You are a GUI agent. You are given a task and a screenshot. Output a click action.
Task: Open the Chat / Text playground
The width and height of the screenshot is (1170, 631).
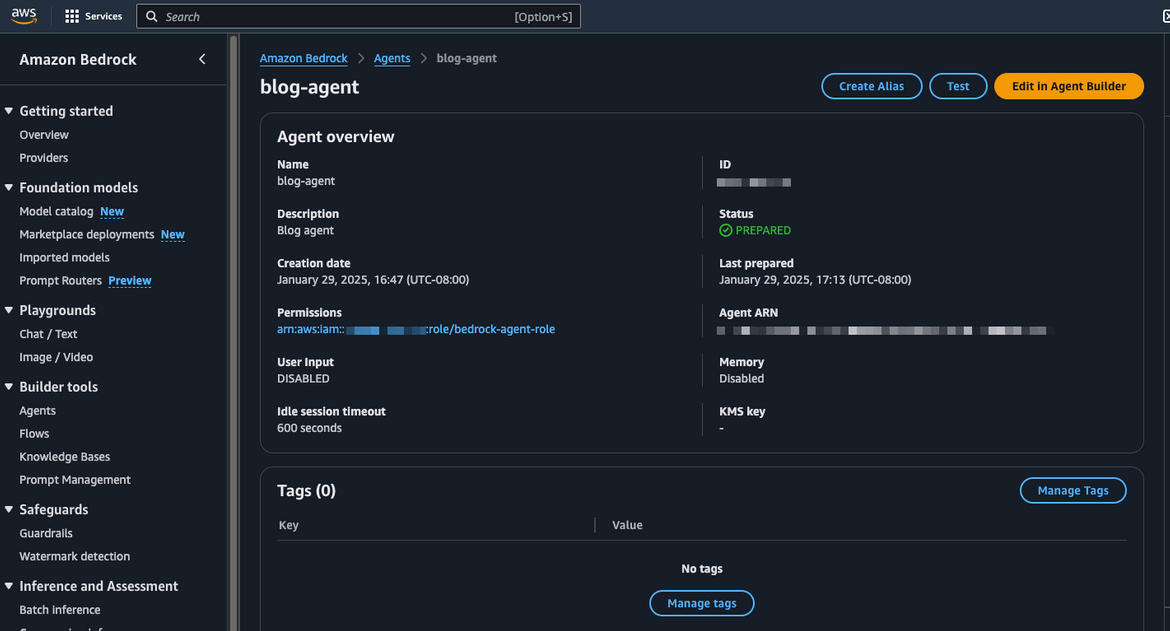tap(49, 334)
